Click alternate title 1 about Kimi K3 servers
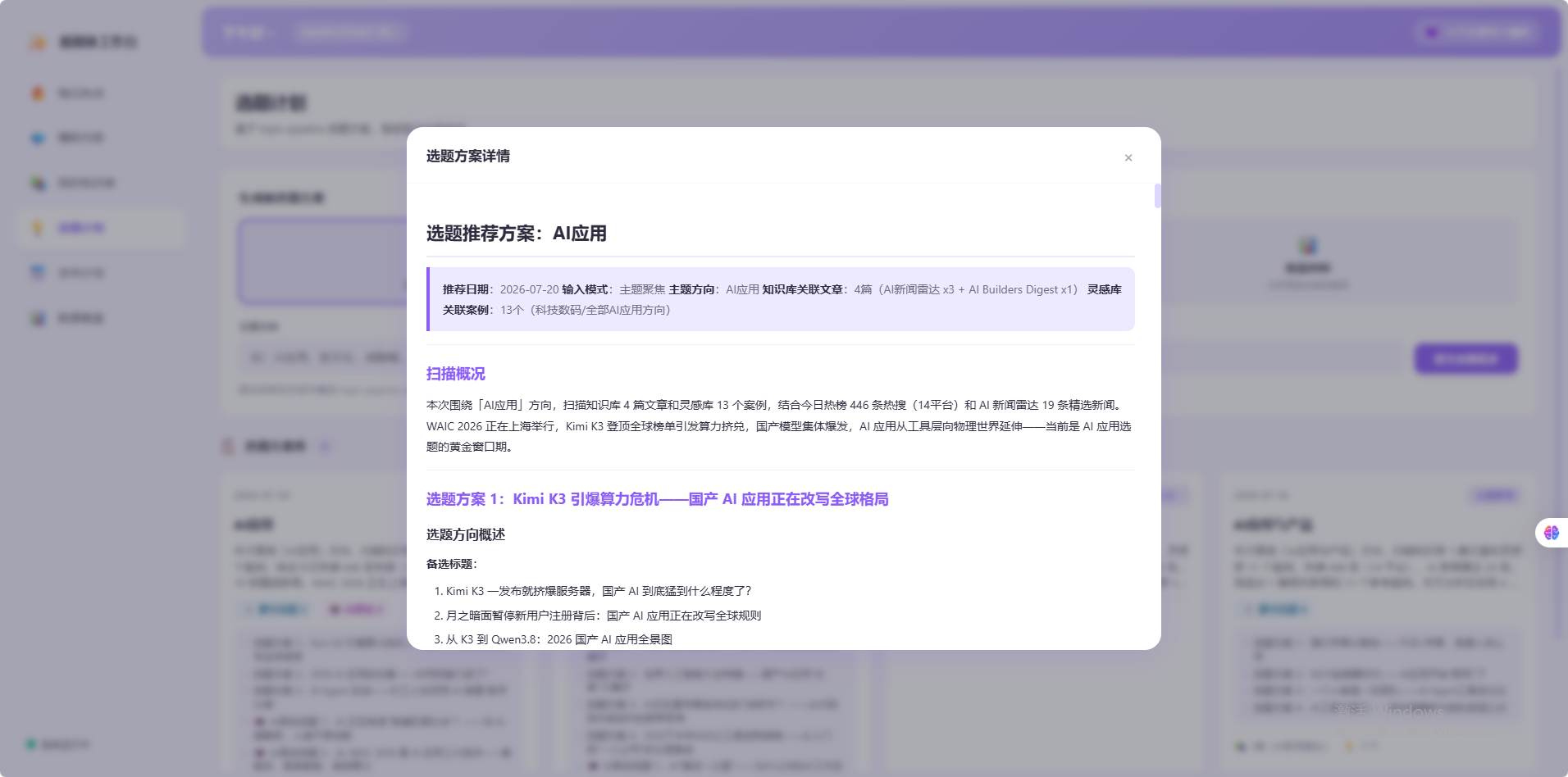 (x=599, y=591)
